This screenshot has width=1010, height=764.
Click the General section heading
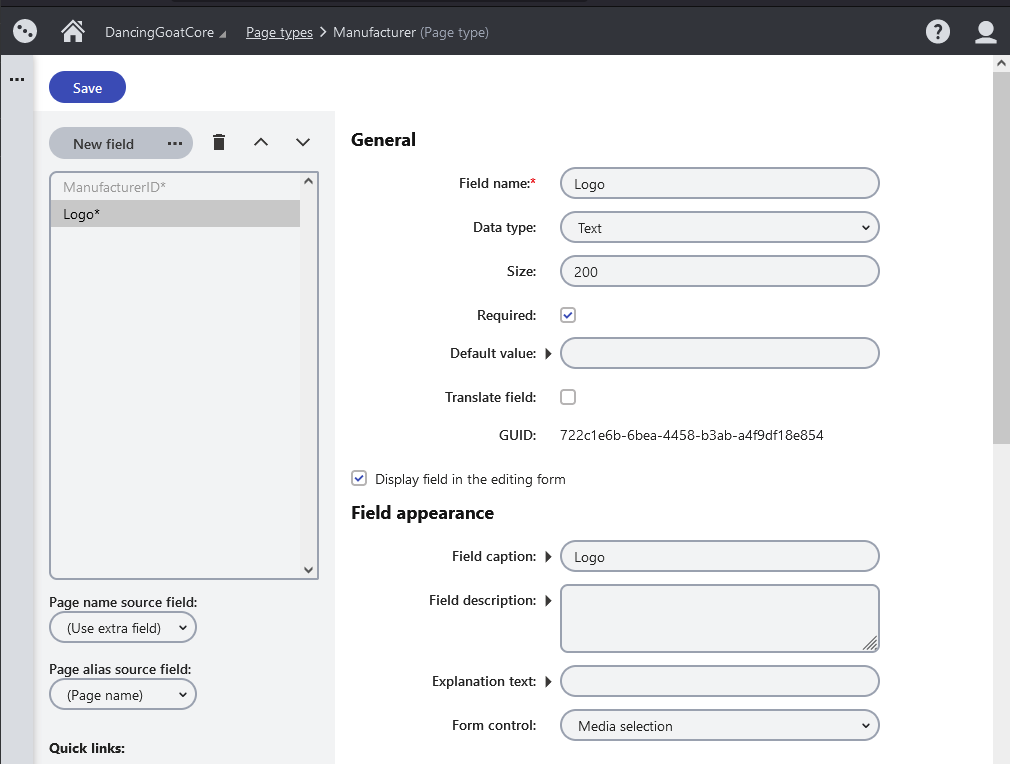pos(383,140)
